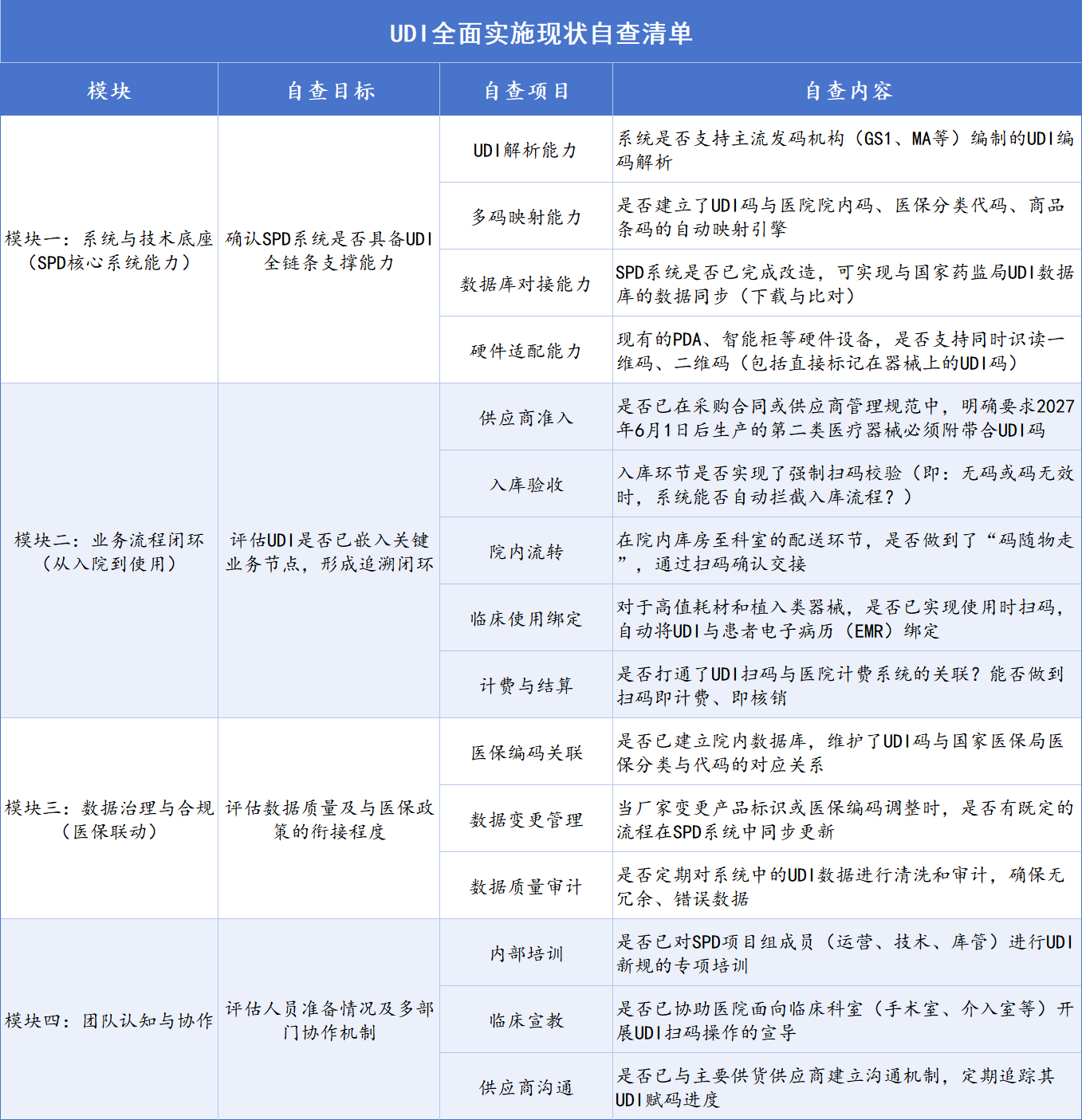Click the "数据库对接能力" cell

click(x=526, y=284)
